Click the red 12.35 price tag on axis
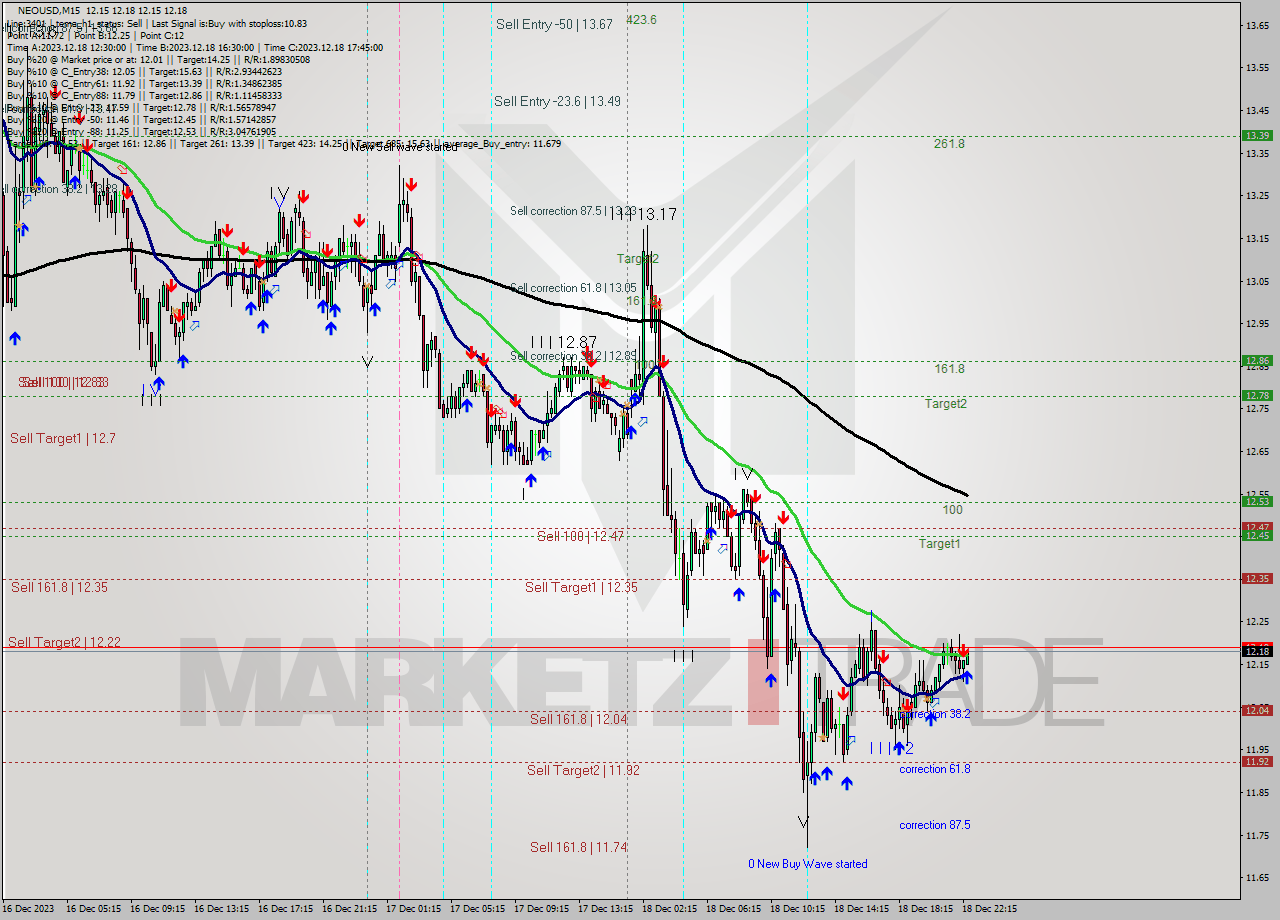 1257,578
